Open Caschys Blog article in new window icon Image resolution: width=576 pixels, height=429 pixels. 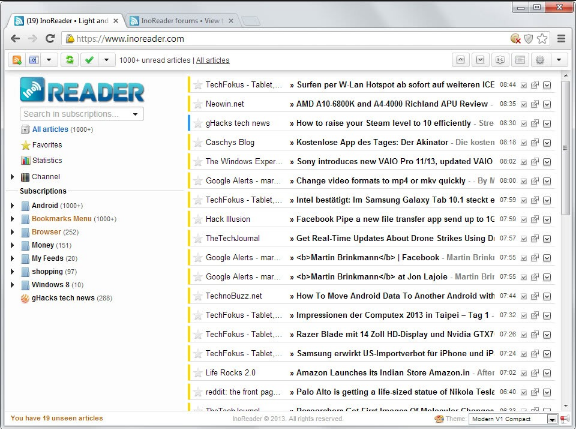click(535, 143)
